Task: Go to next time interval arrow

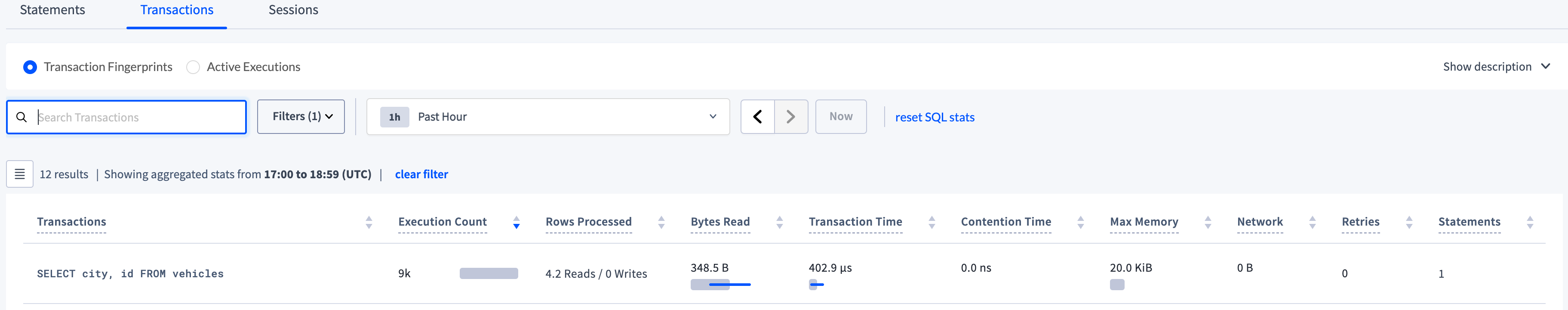Action: click(791, 116)
